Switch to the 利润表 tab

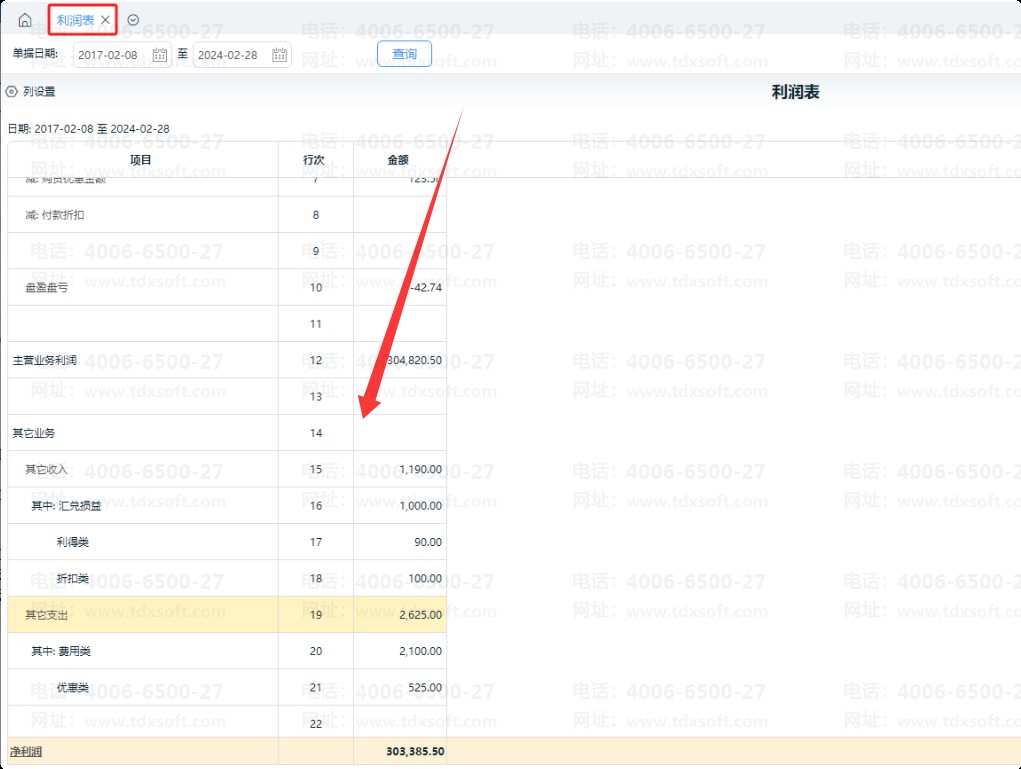coord(75,20)
